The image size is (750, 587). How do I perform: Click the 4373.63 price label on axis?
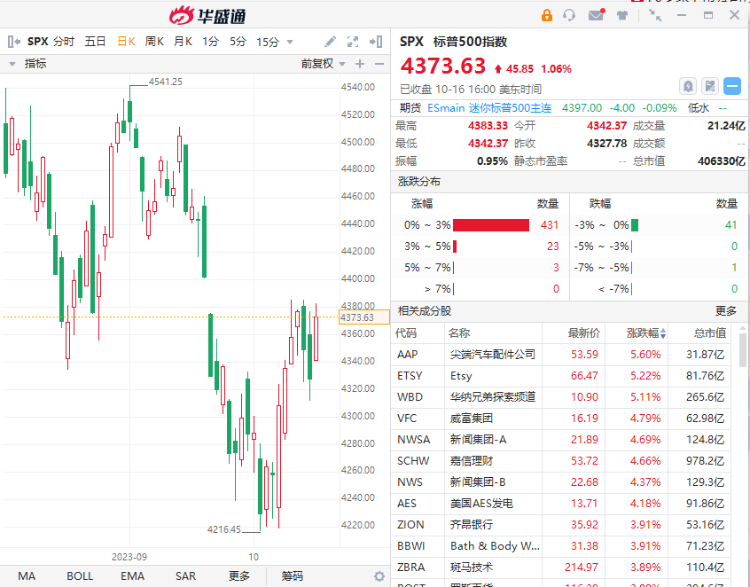364,318
